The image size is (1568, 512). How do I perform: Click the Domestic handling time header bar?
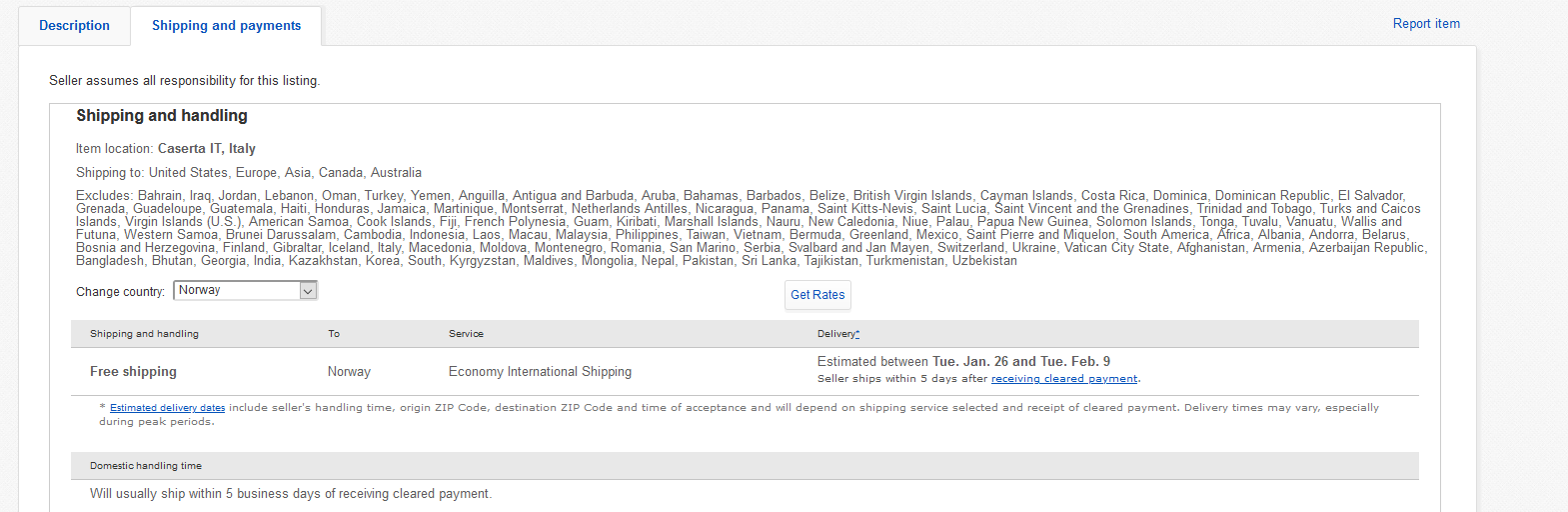pyautogui.click(x=745, y=465)
